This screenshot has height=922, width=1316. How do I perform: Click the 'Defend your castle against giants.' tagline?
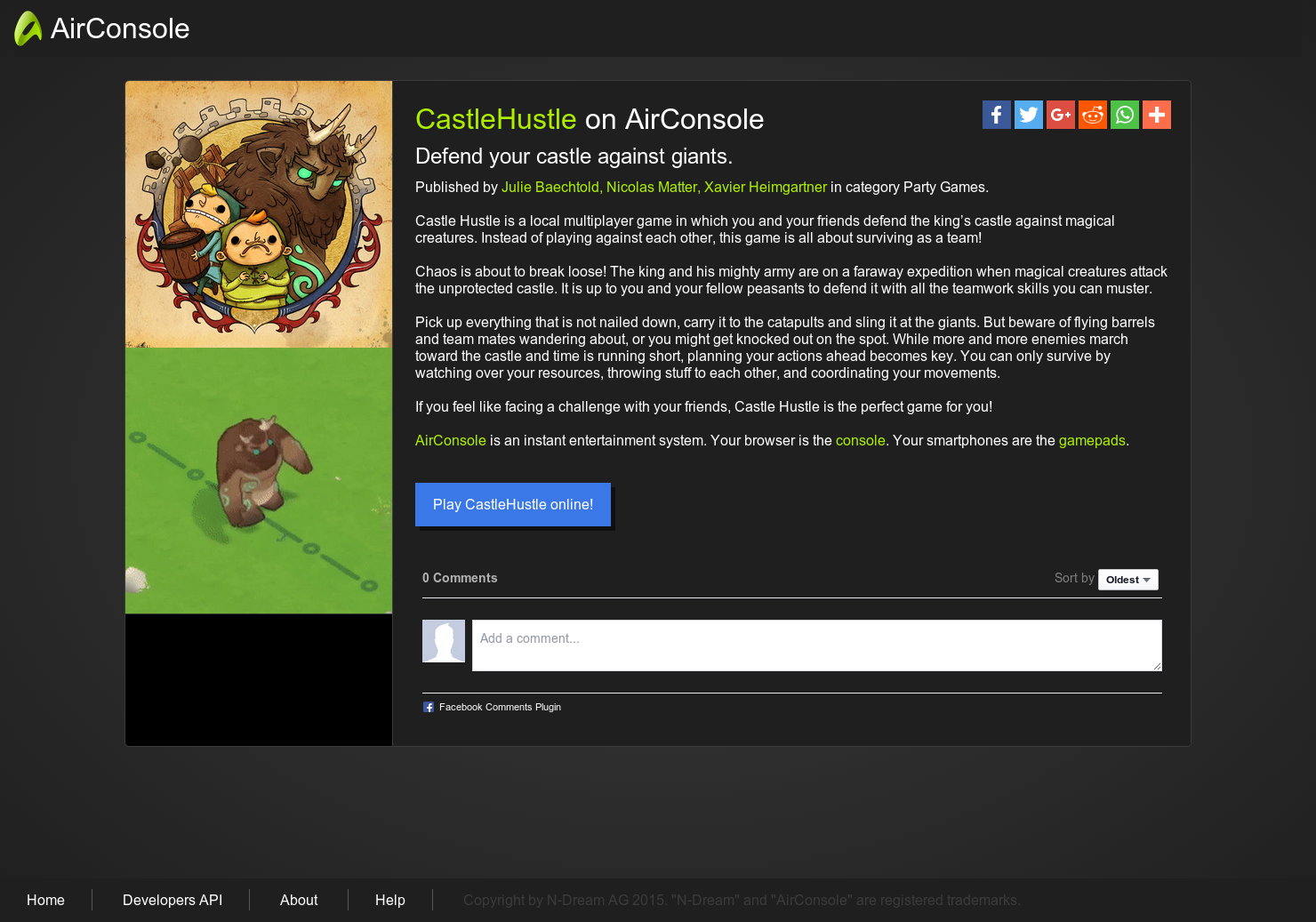[x=574, y=156]
